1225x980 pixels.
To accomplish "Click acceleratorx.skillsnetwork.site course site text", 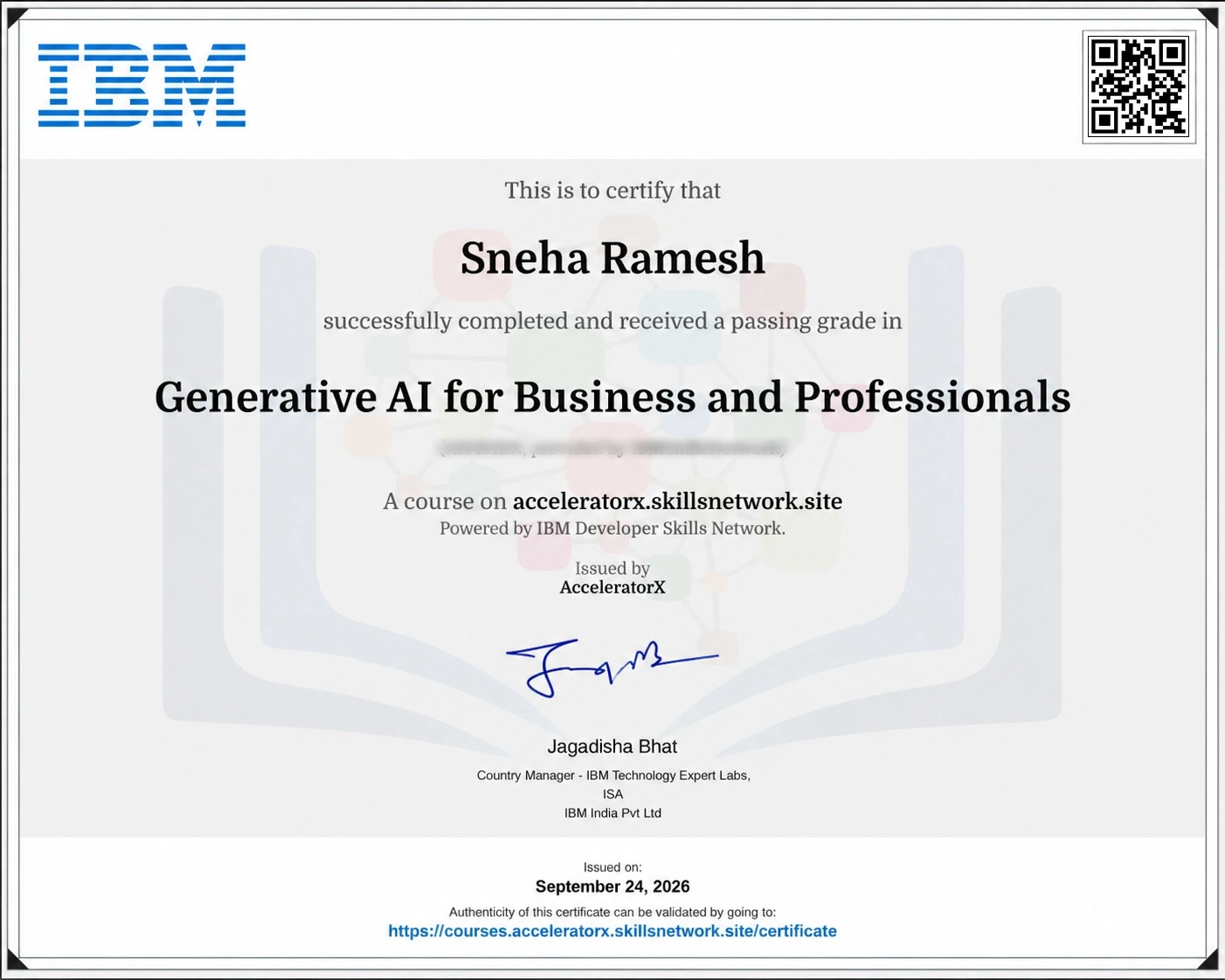I will 677,501.
